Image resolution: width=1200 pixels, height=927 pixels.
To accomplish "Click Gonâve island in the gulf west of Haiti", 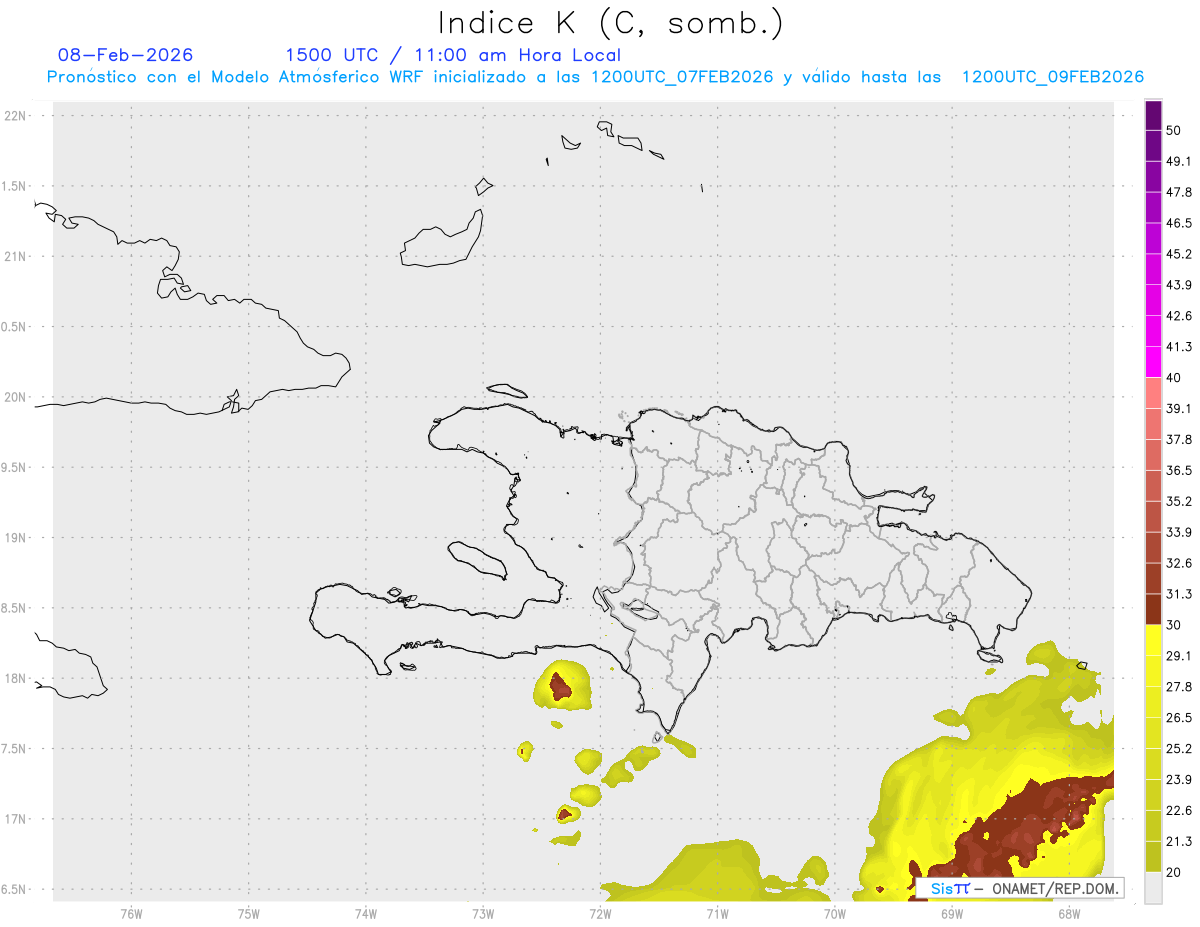I will click(476, 559).
